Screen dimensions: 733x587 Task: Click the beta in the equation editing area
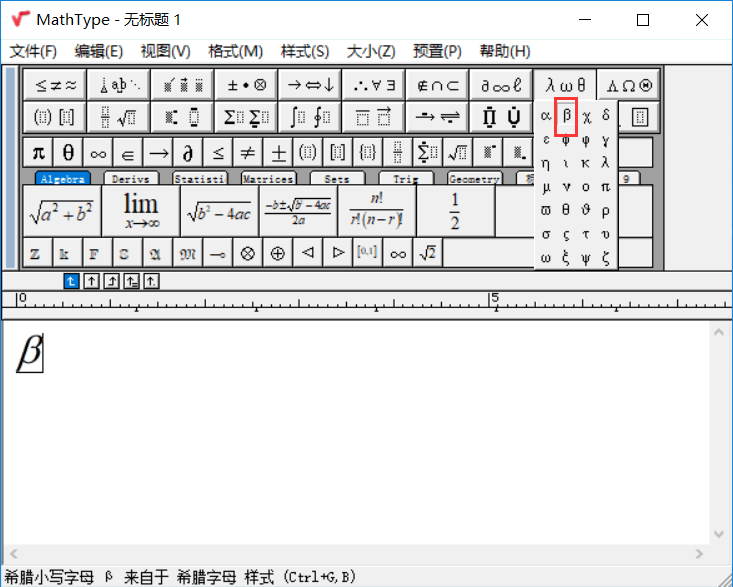[x=30, y=353]
